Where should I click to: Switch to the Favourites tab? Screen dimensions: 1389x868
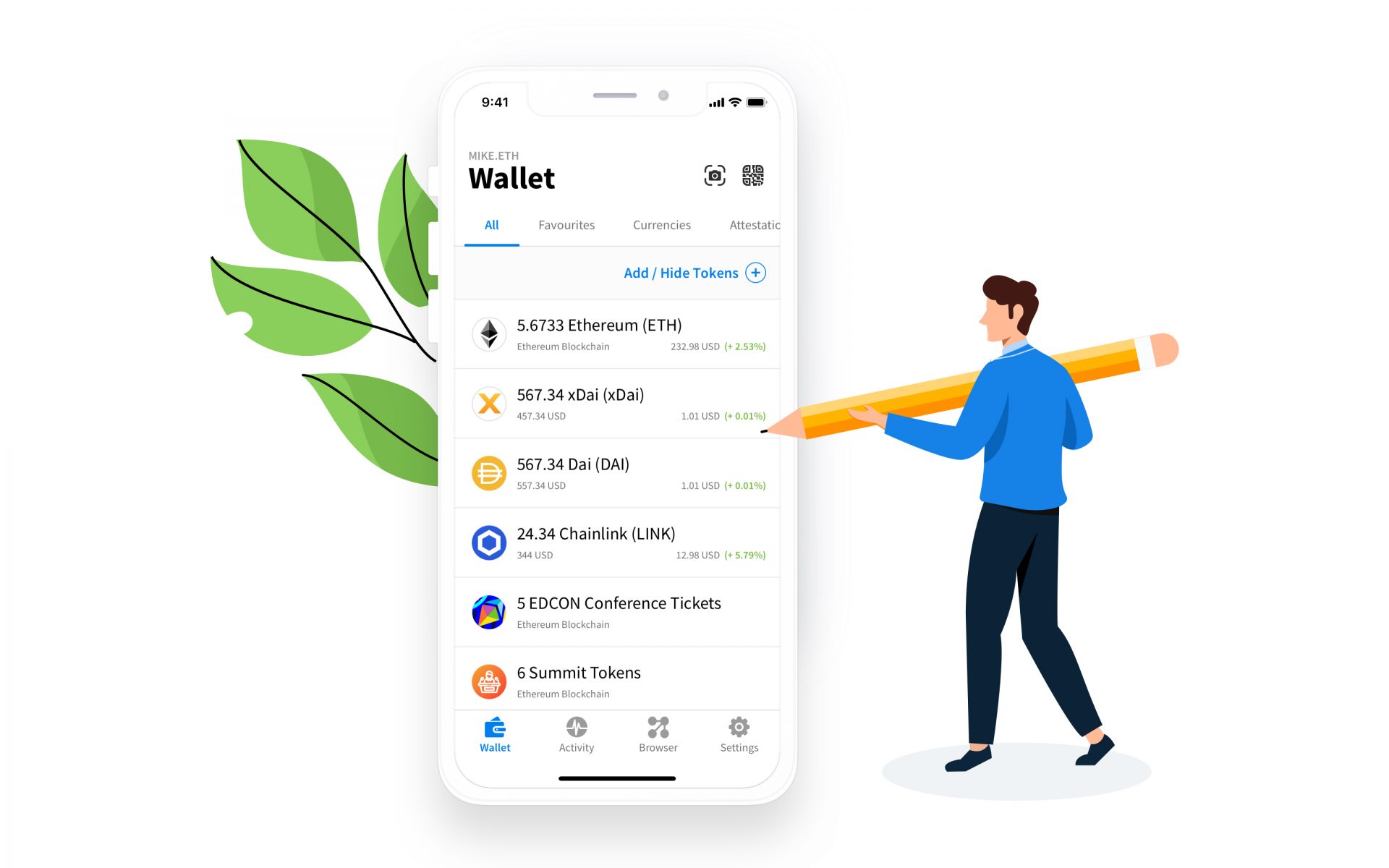coord(566,225)
